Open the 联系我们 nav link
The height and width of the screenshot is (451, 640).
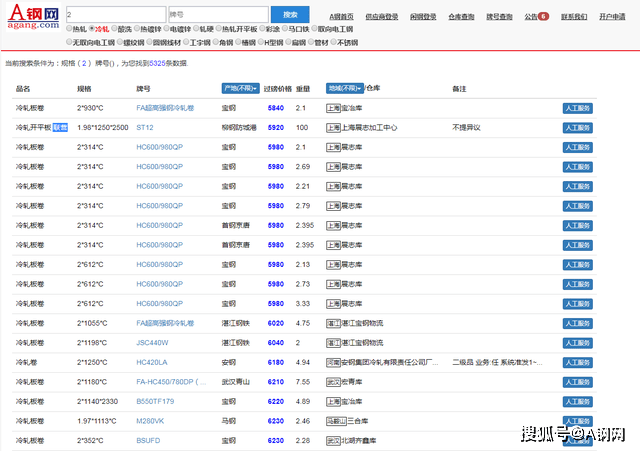[574, 17]
